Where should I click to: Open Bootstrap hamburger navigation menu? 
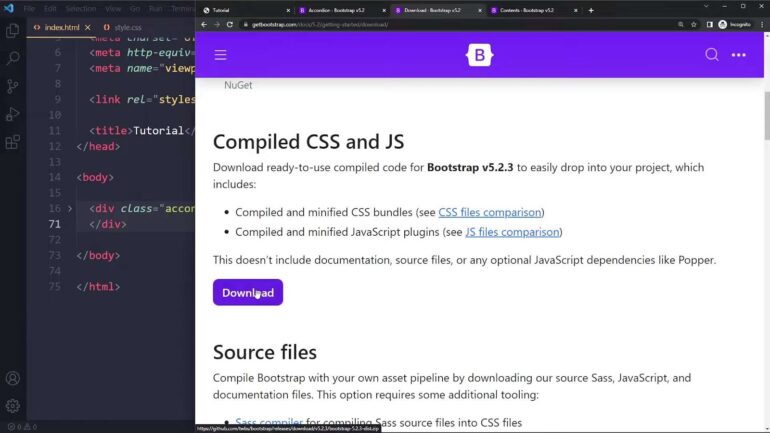[220, 55]
